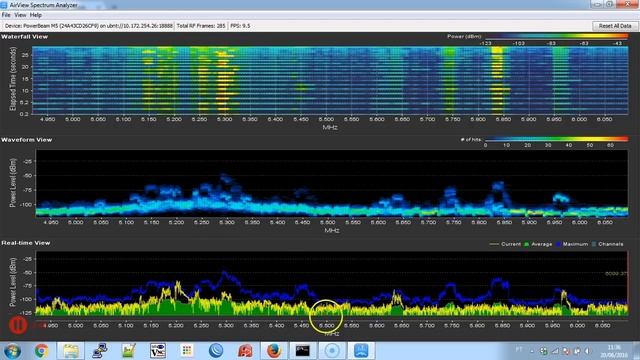
Task: Click the Channels legend entry
Action: 608,244
